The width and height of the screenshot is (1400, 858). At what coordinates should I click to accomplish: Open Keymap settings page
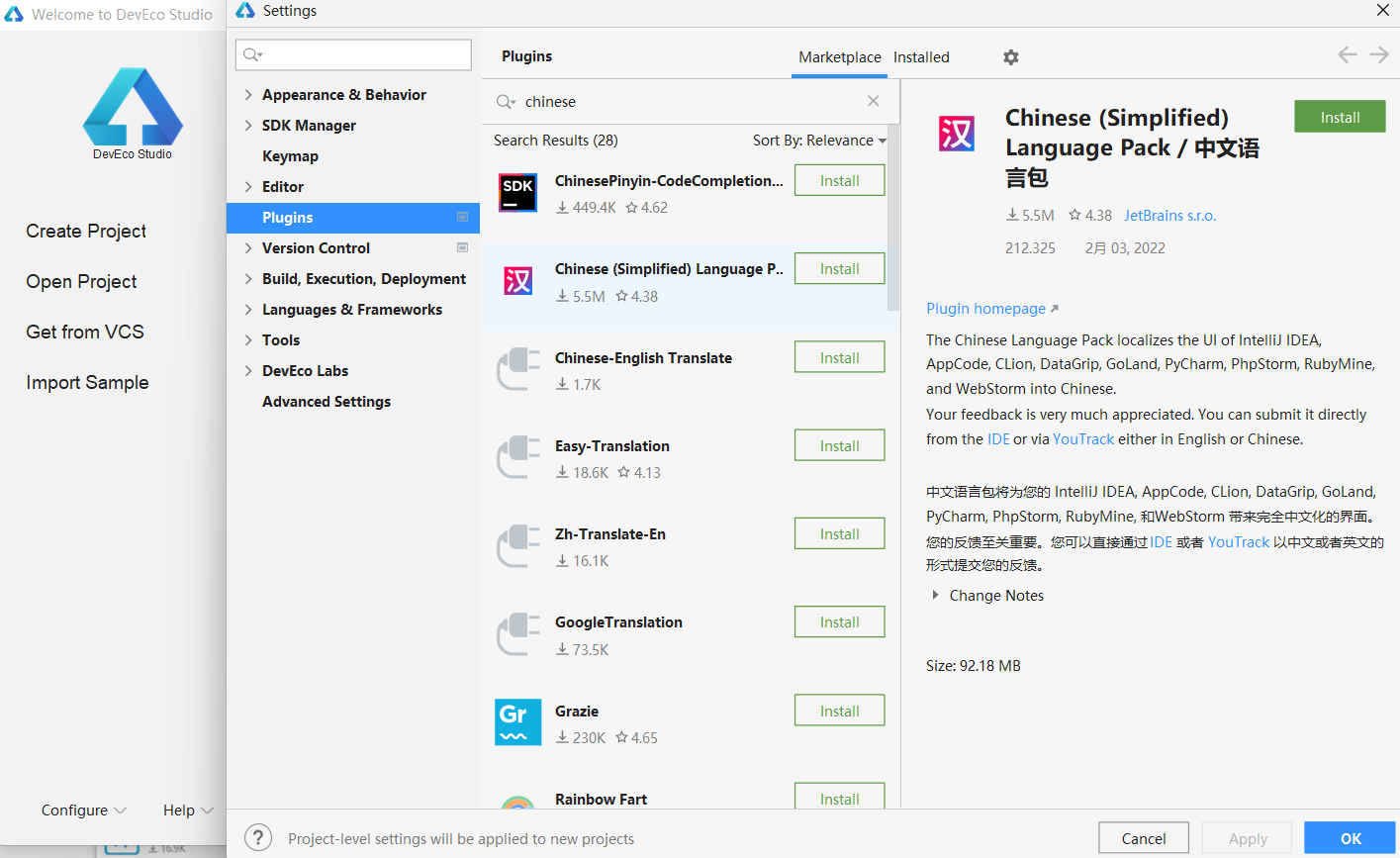click(x=290, y=156)
